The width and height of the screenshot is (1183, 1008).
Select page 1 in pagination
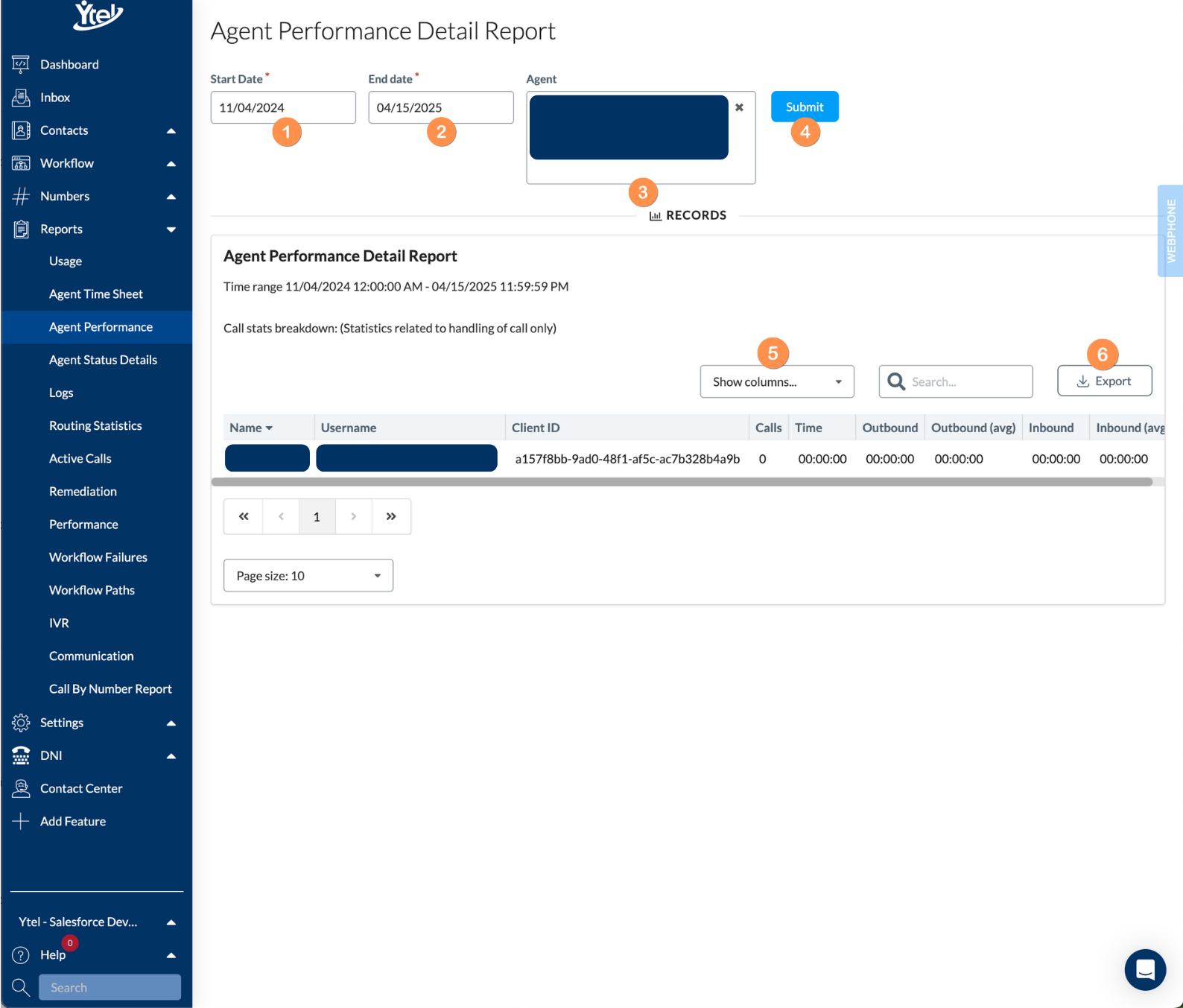tap(317, 516)
